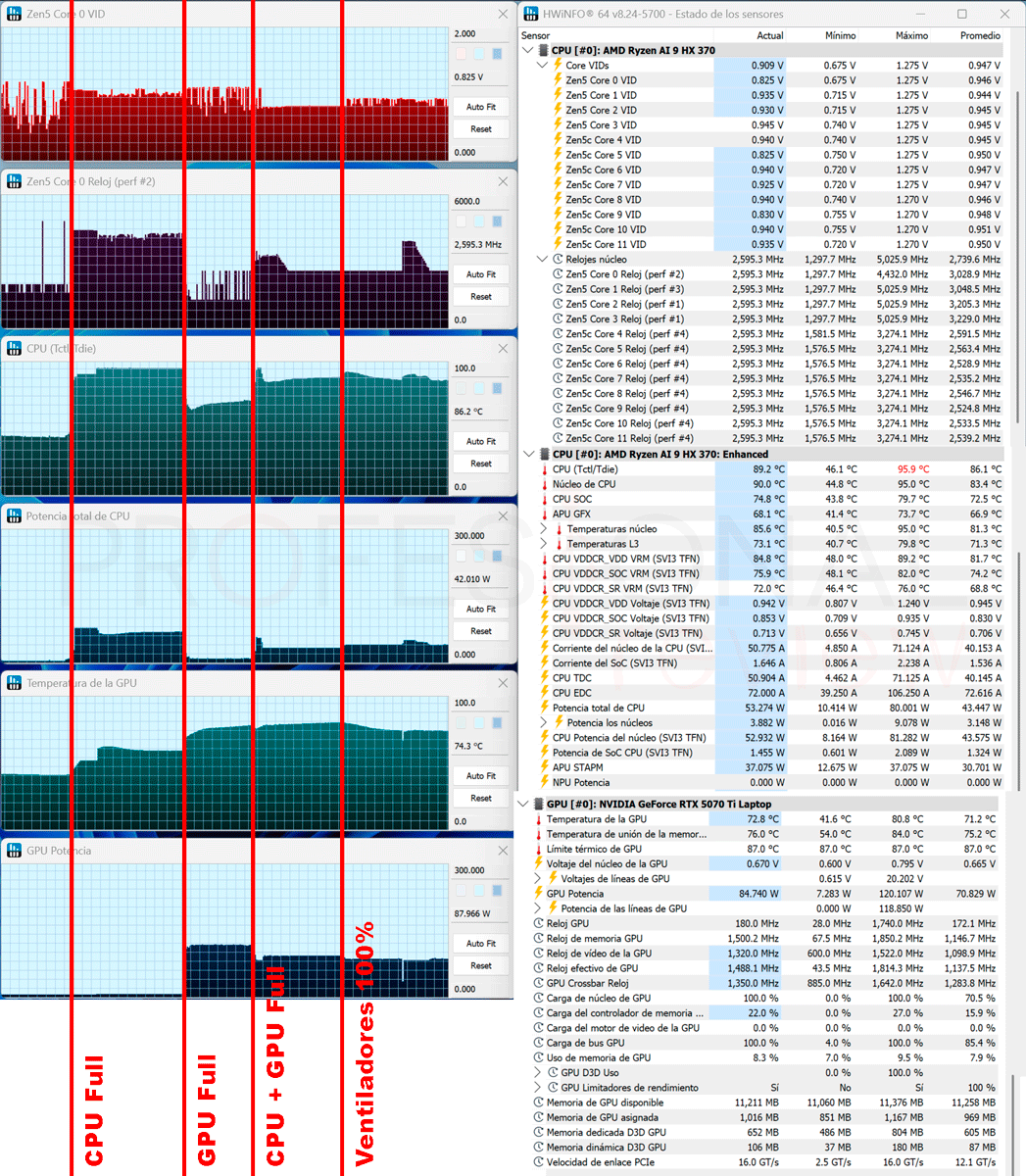Click the lightning icon of CPU VDDCR_VDD Voltaje row
Screen dimensions: 1026x1176
point(545,604)
